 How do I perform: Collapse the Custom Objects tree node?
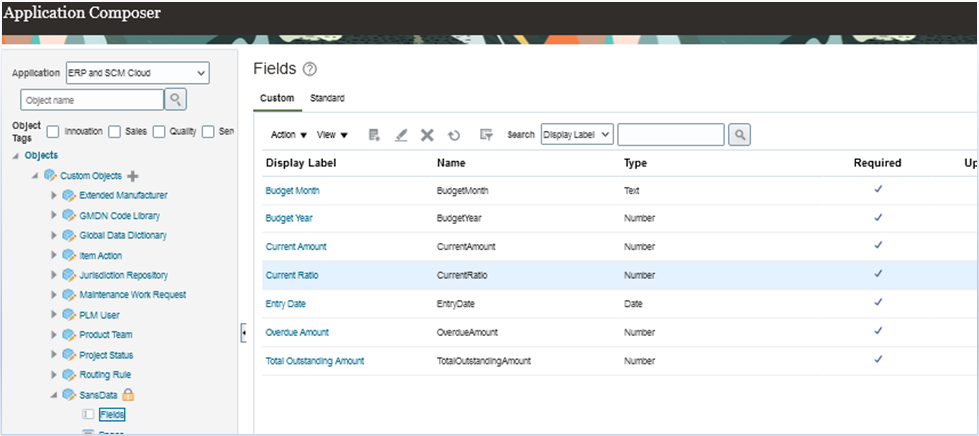(x=35, y=176)
